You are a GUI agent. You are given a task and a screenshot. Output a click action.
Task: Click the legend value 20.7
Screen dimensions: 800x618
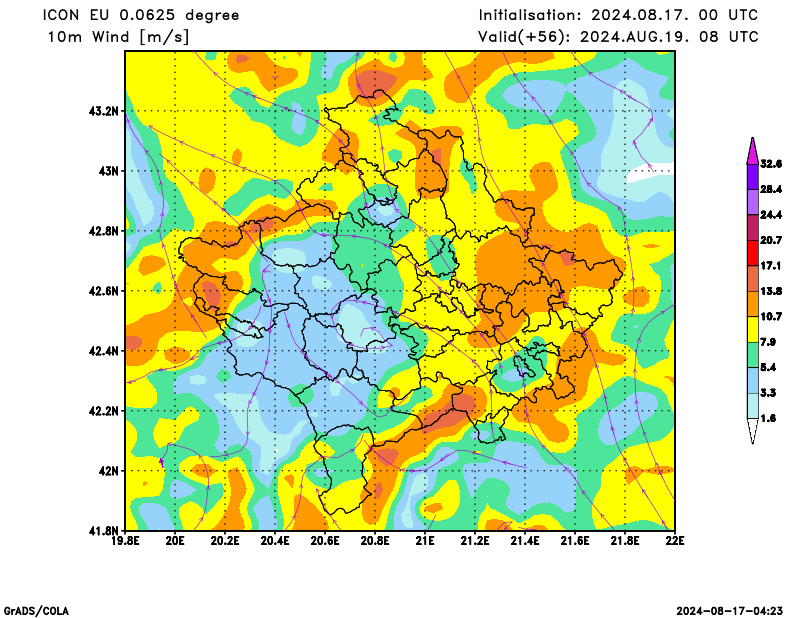pos(771,240)
